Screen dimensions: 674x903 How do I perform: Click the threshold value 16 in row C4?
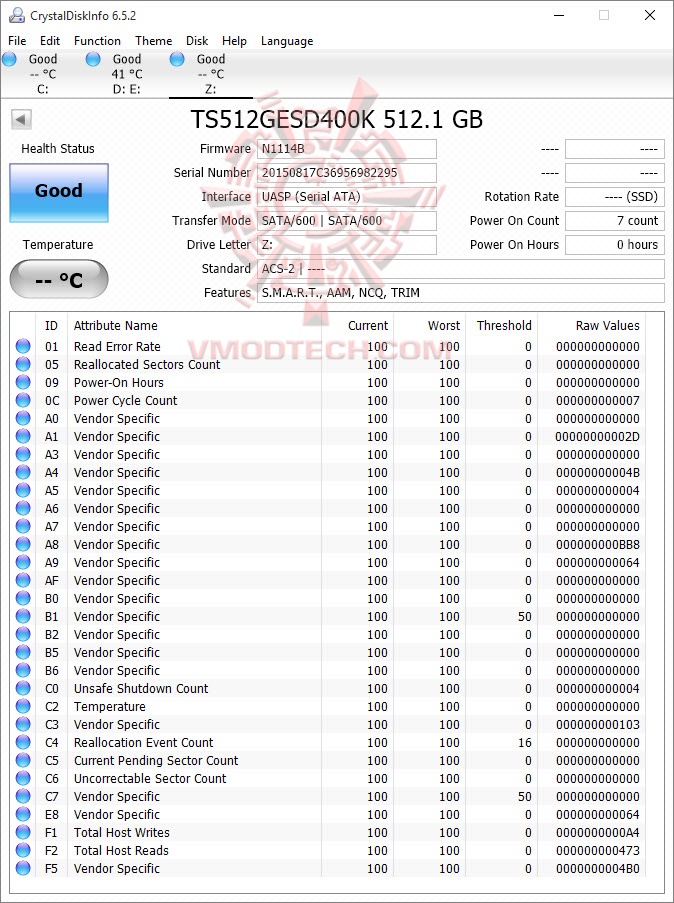[x=524, y=742]
